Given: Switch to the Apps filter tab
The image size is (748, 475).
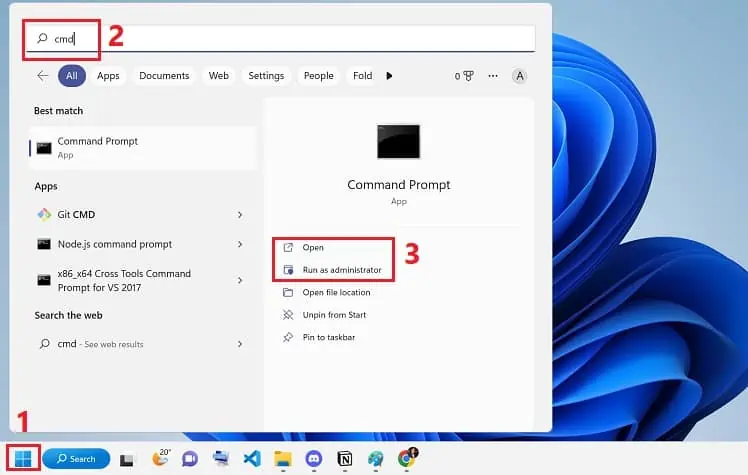Looking at the screenshot, I should coord(108,75).
